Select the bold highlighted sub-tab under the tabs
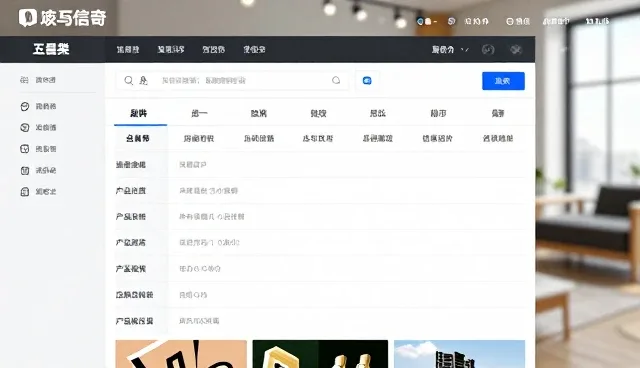640x368 pixels. click(x=138, y=138)
